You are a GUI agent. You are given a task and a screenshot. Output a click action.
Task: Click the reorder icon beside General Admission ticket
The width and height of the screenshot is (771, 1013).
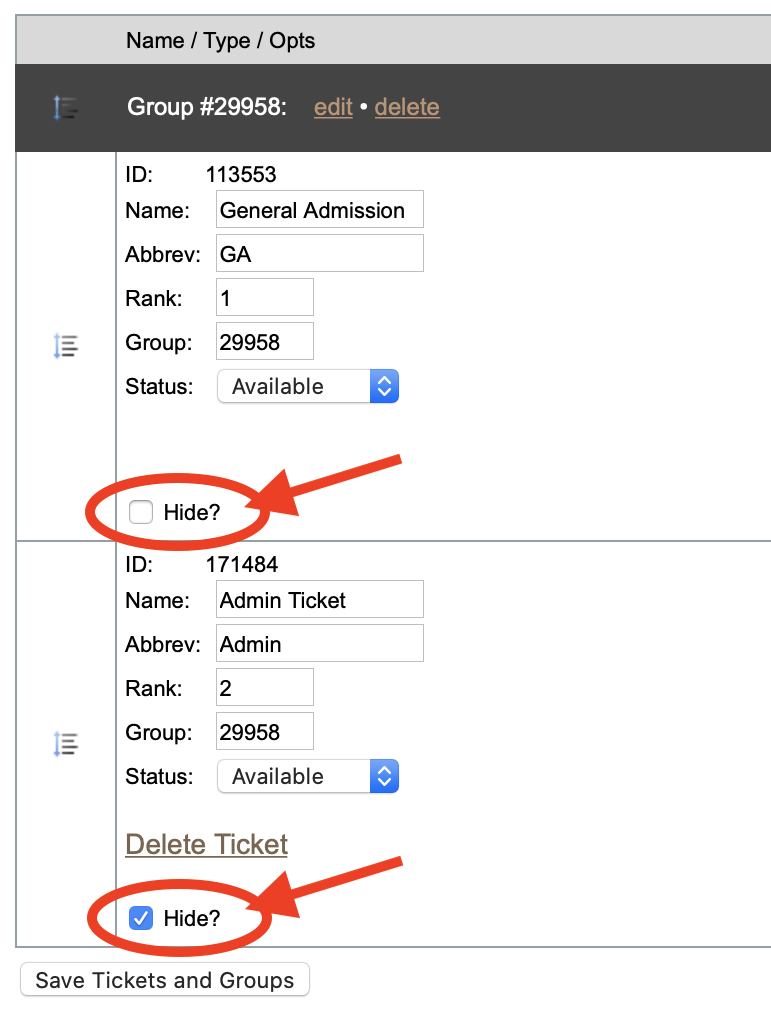(65, 346)
